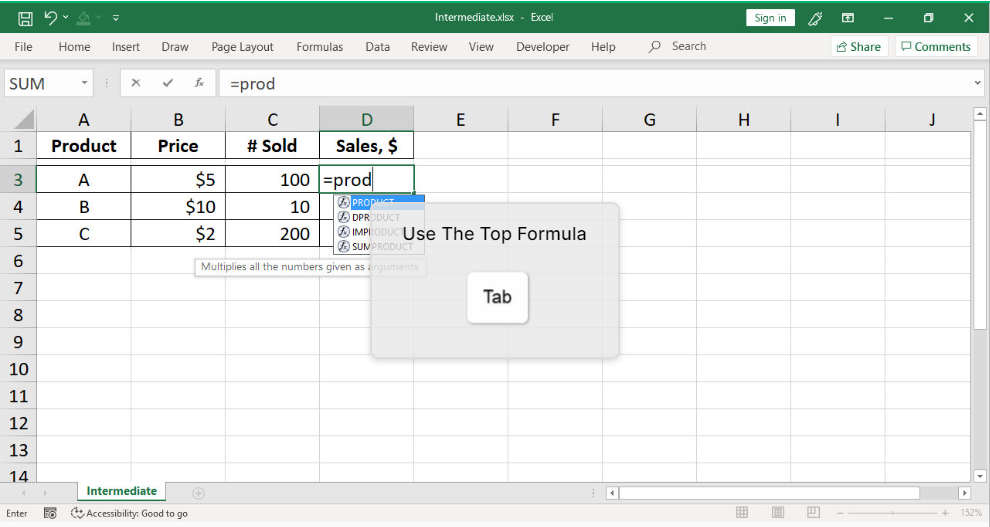Screen dimensions: 990x527
Task: Click the Save icon in title bar
Action: click(25, 18)
